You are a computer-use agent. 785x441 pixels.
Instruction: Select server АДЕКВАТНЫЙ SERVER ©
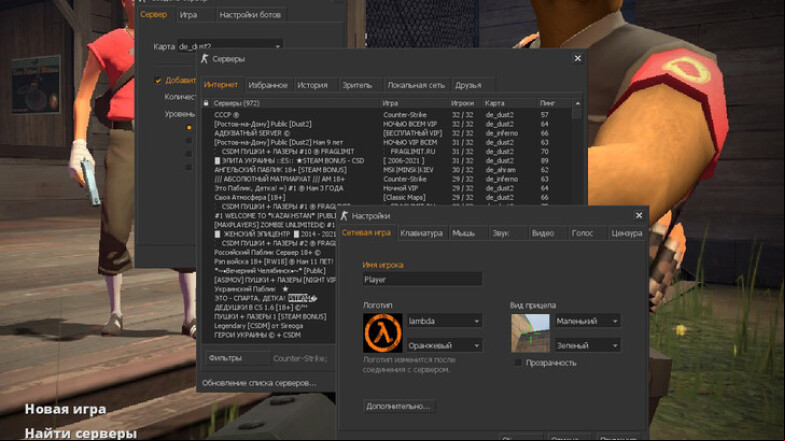(385, 133)
